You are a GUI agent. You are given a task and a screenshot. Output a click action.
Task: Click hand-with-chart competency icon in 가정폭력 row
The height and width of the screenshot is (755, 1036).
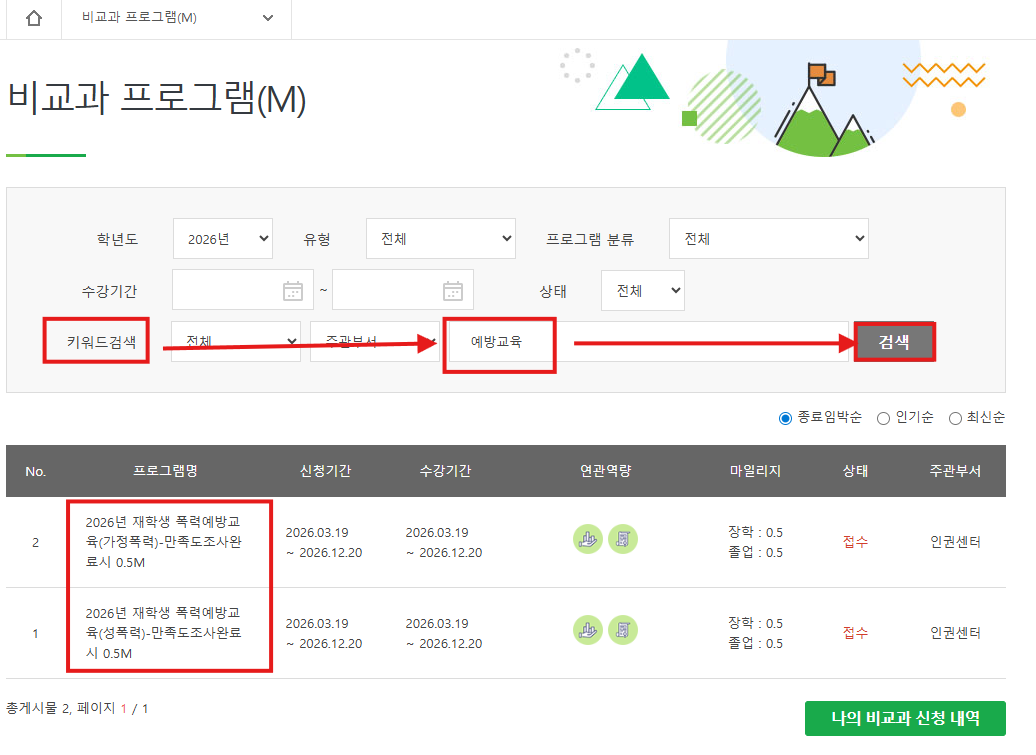pyautogui.click(x=587, y=539)
